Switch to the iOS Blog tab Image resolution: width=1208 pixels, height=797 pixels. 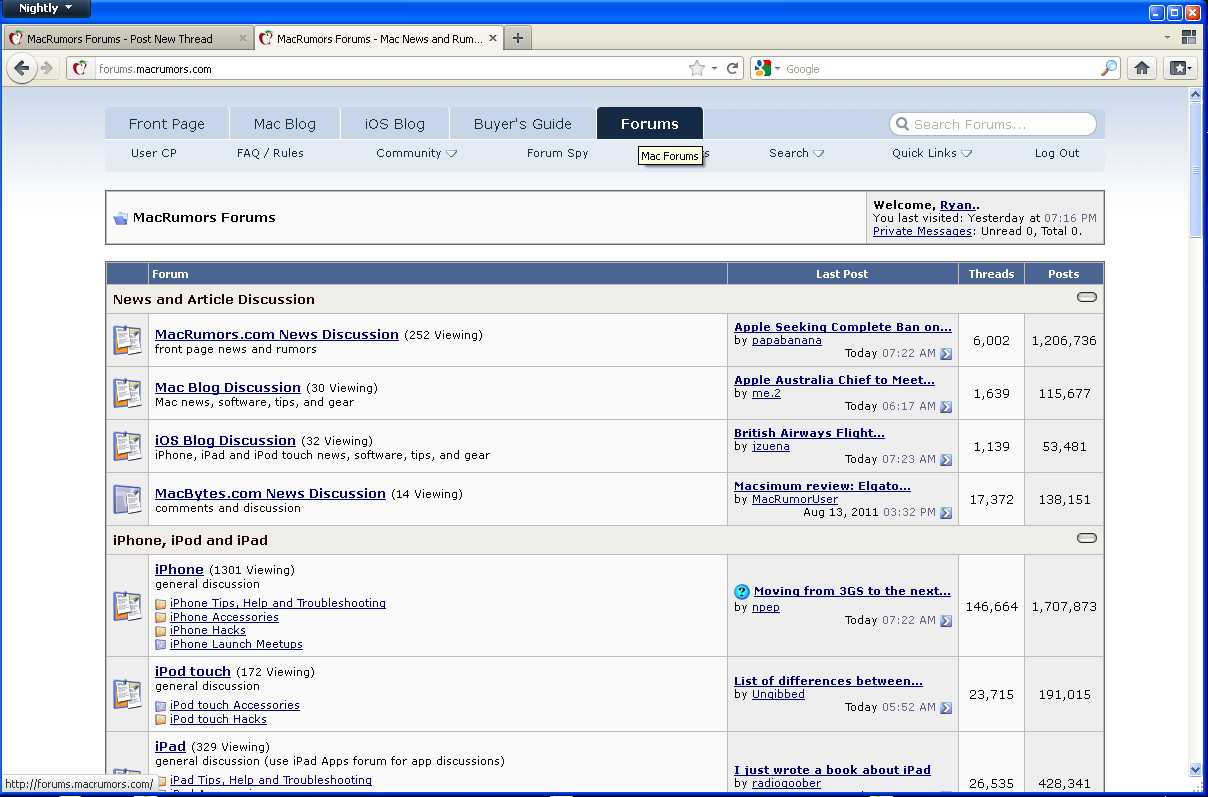pyautogui.click(x=394, y=124)
